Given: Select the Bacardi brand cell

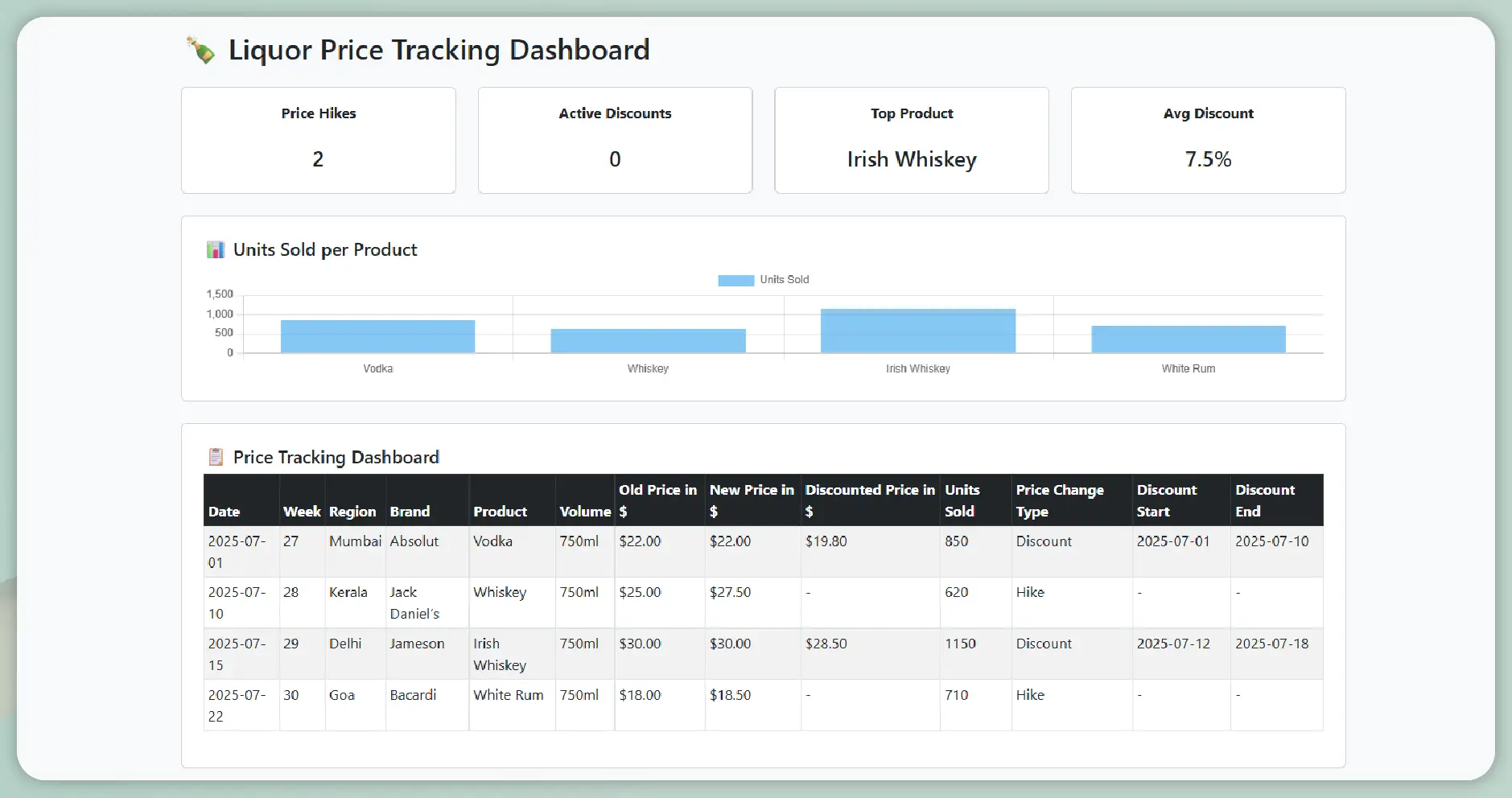Looking at the screenshot, I should pos(413,695).
